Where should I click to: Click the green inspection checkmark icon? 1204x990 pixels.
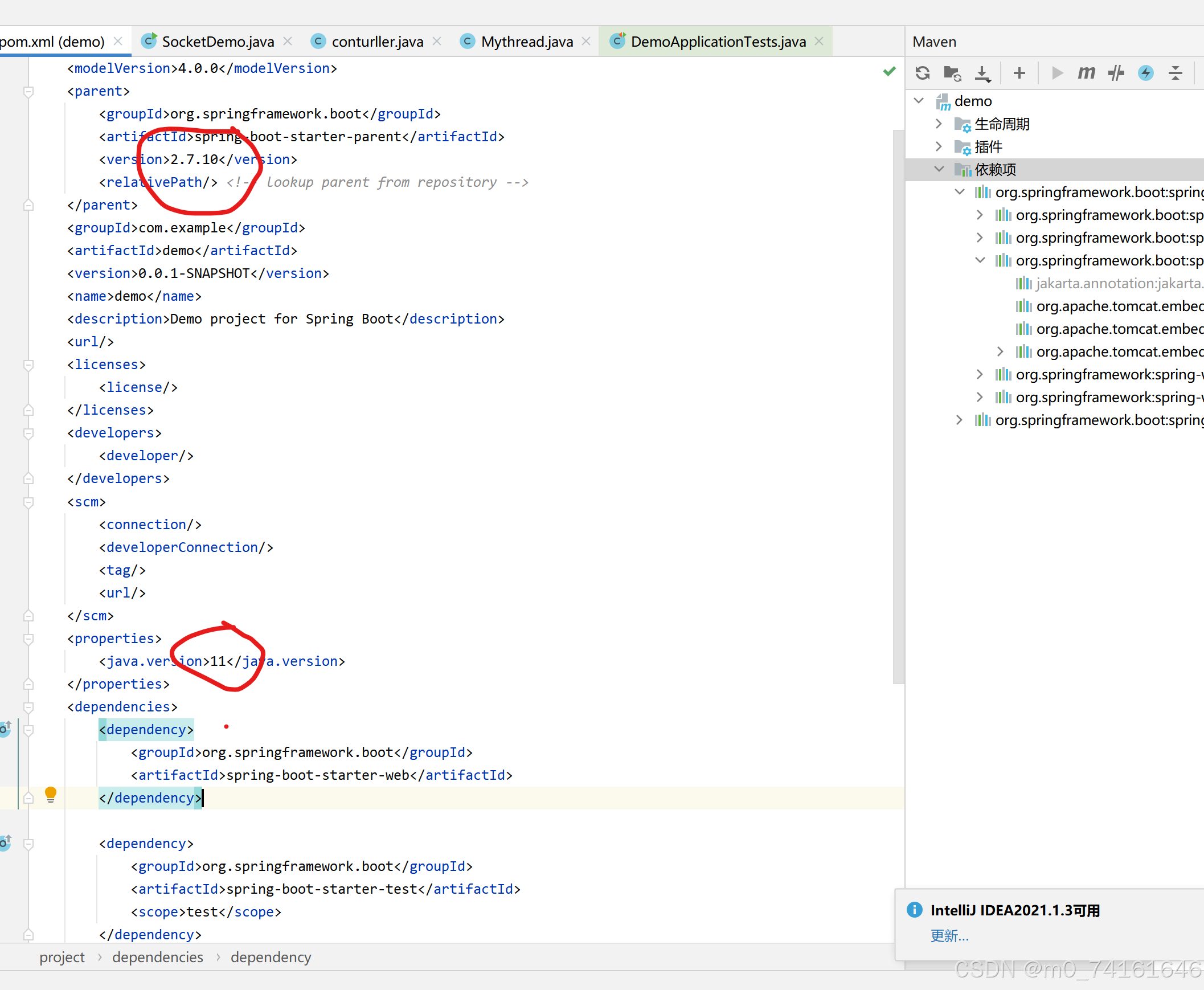pos(888,71)
